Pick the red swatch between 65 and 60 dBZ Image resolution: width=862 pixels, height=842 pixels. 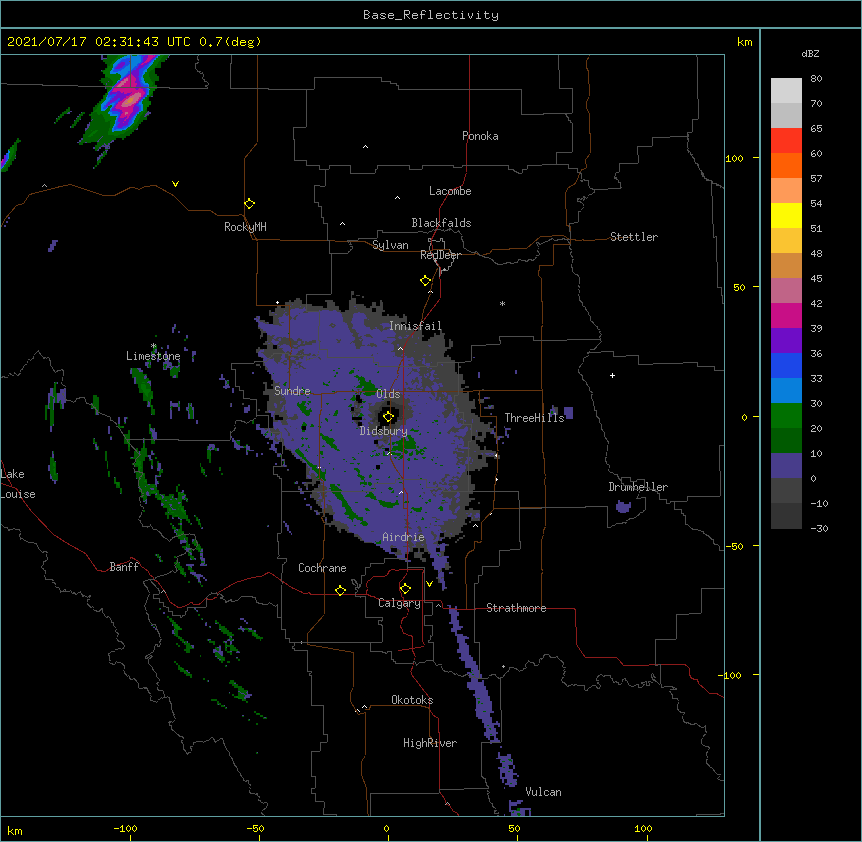pyautogui.click(x=786, y=141)
